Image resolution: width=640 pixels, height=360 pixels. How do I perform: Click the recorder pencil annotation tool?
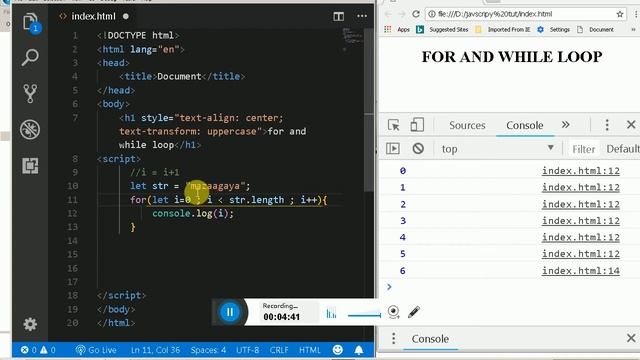tap(413, 312)
